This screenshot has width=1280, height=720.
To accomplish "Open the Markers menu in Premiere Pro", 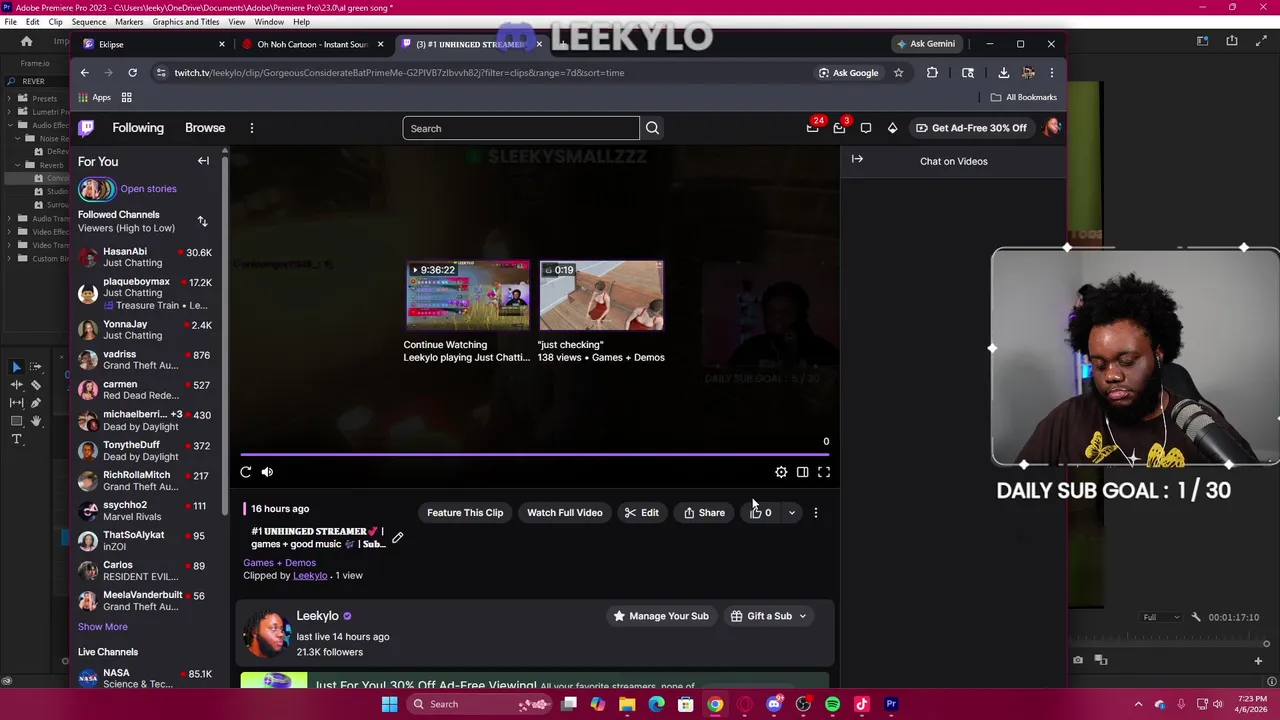I will tap(129, 22).
